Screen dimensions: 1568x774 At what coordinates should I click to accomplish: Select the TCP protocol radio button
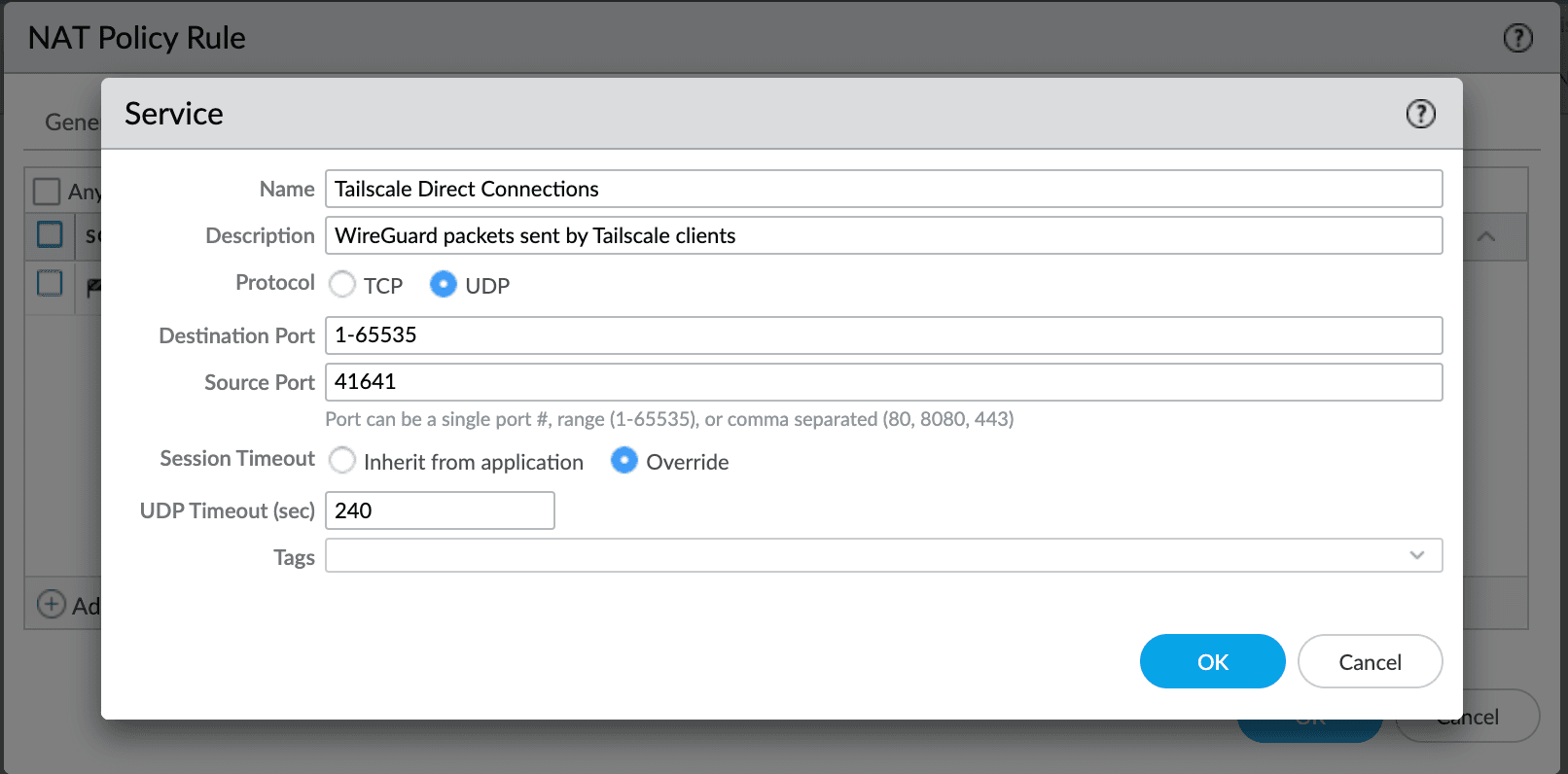coord(342,284)
